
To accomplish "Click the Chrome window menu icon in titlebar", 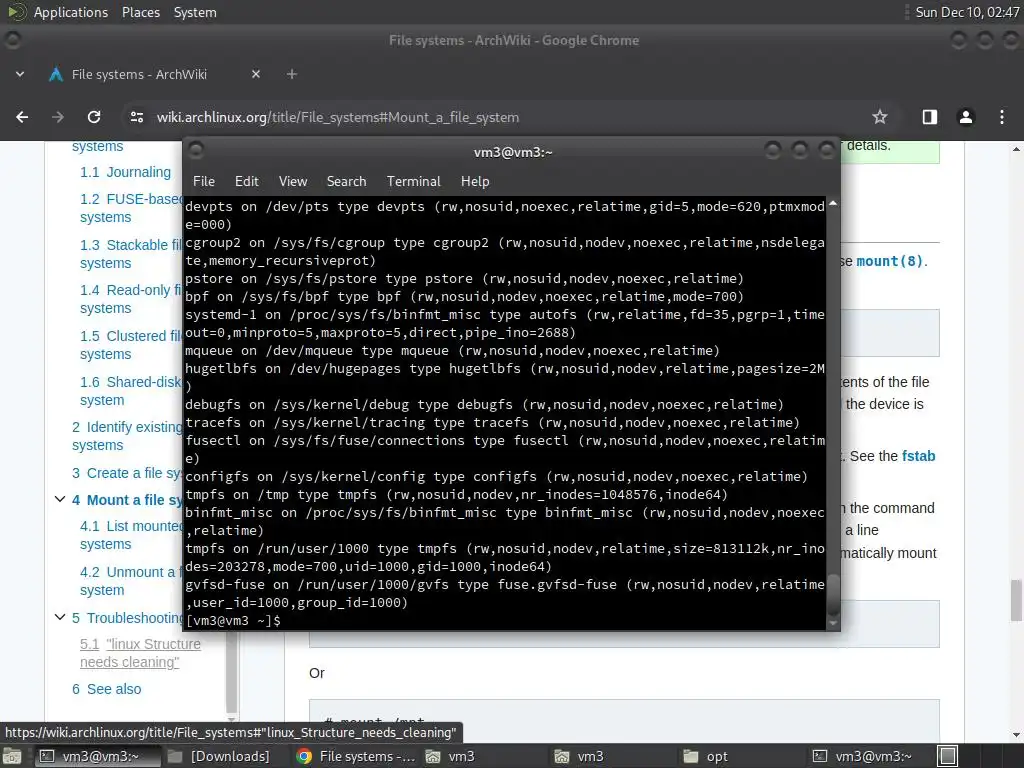I will tap(12, 40).
